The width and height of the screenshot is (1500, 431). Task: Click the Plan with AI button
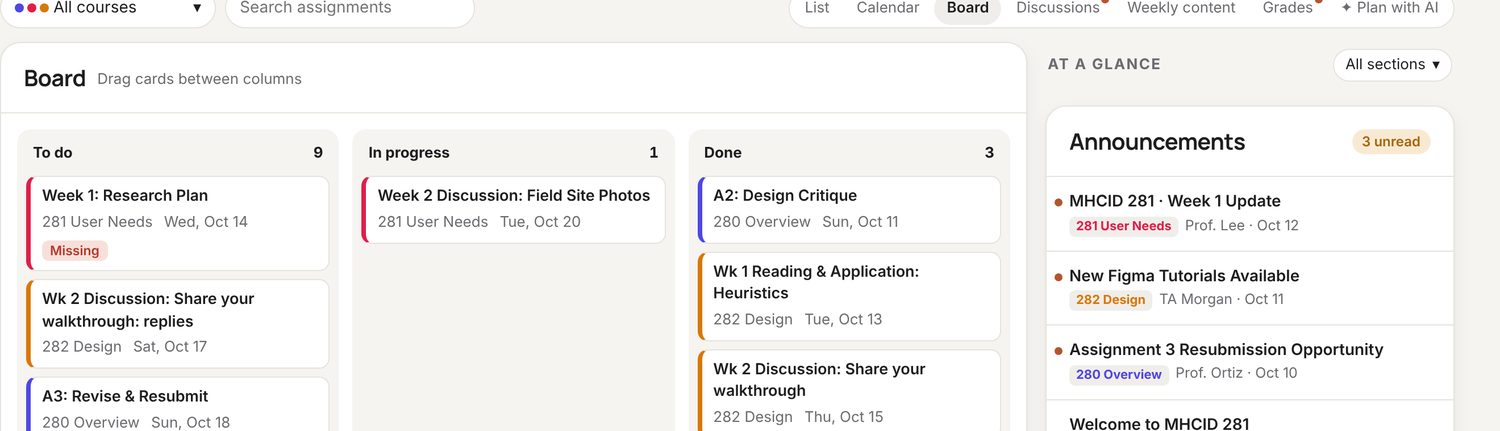pos(1389,8)
